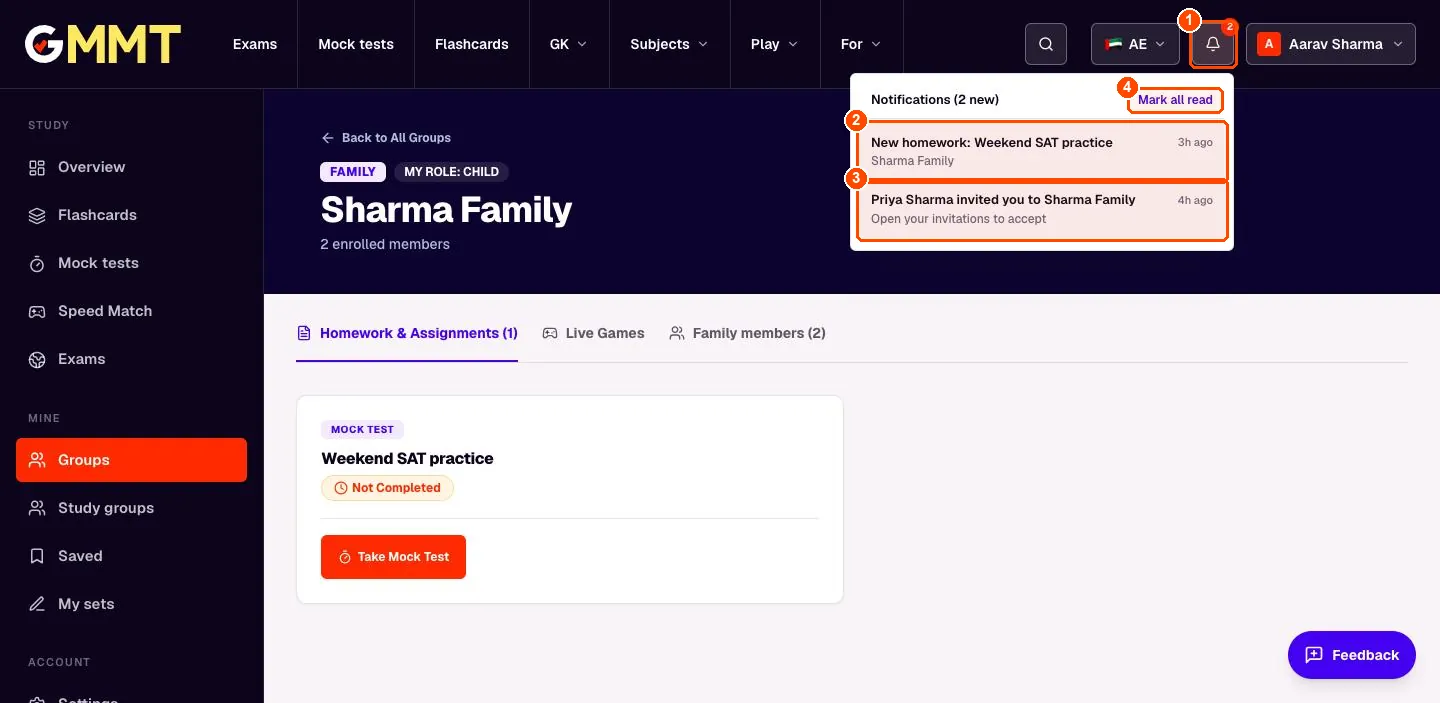Image resolution: width=1440 pixels, height=703 pixels.
Task: Select Groups in the sidebar
Action: (x=131, y=460)
